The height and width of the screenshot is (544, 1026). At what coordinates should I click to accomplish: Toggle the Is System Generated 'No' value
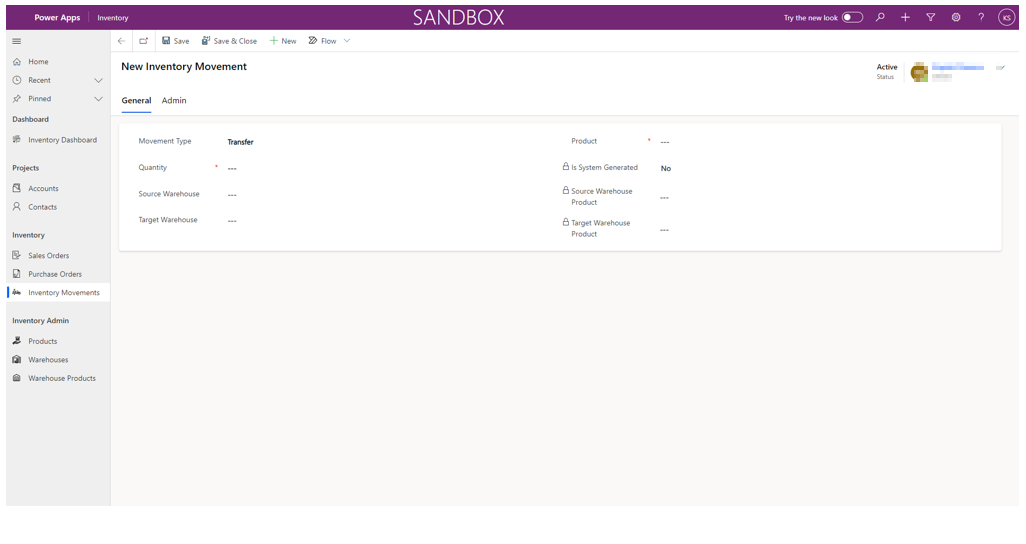click(666, 169)
